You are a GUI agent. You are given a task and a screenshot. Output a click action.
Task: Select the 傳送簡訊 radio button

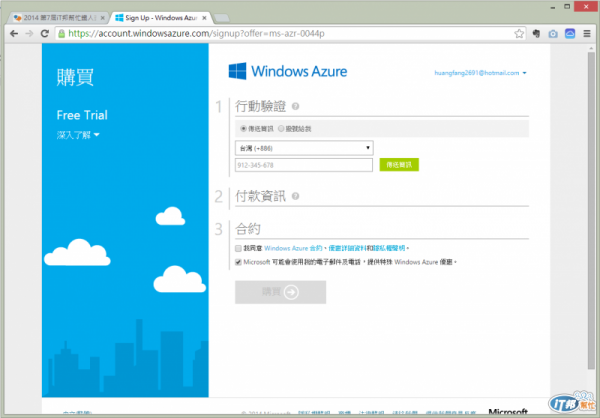(243, 129)
